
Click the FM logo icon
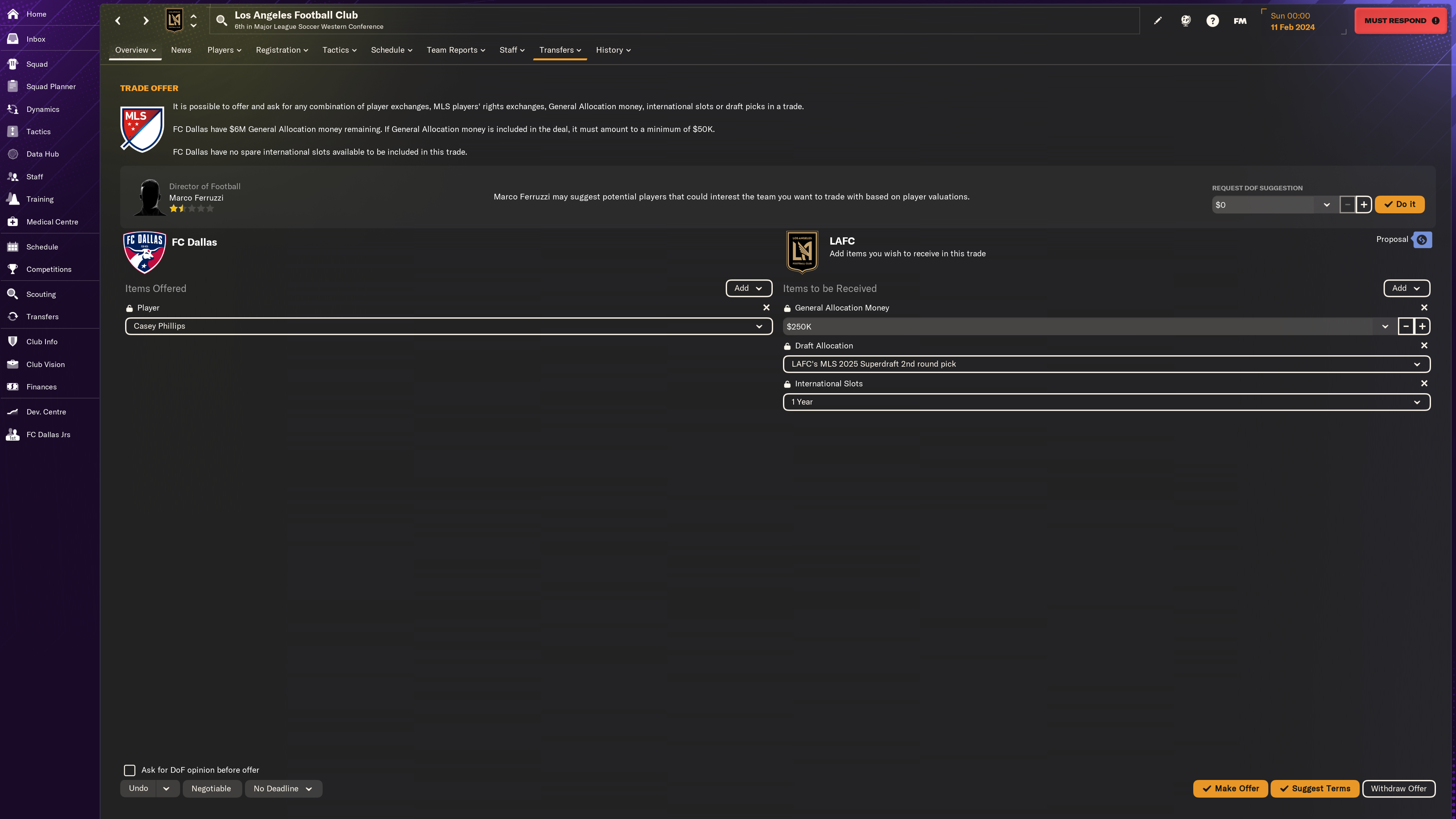(x=1240, y=21)
